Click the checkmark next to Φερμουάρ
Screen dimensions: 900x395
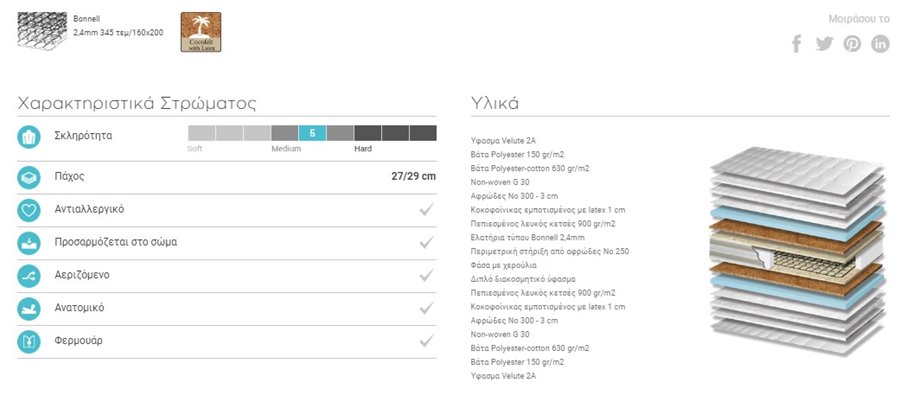click(x=426, y=341)
